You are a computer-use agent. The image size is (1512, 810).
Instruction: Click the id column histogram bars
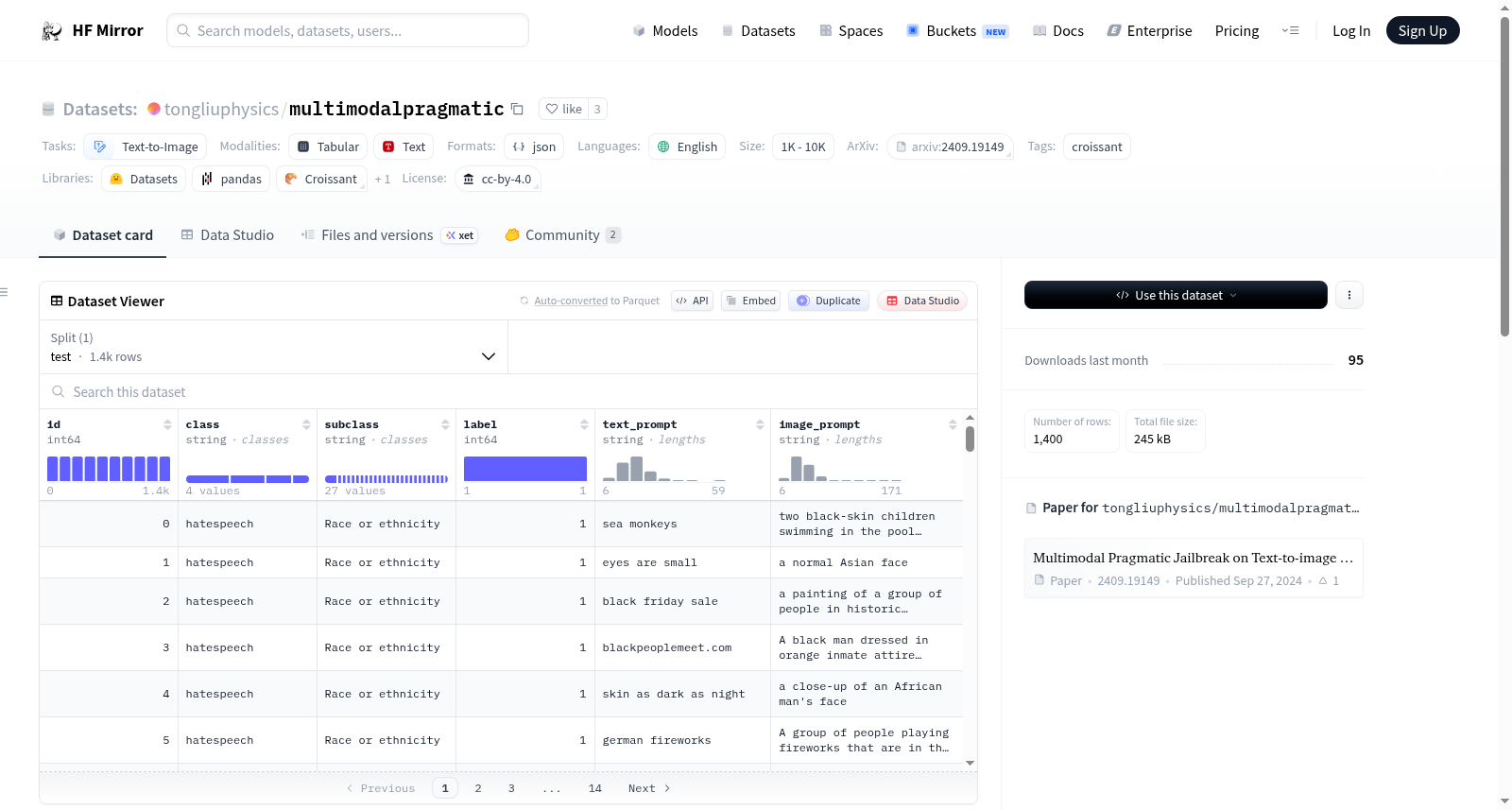point(109,469)
